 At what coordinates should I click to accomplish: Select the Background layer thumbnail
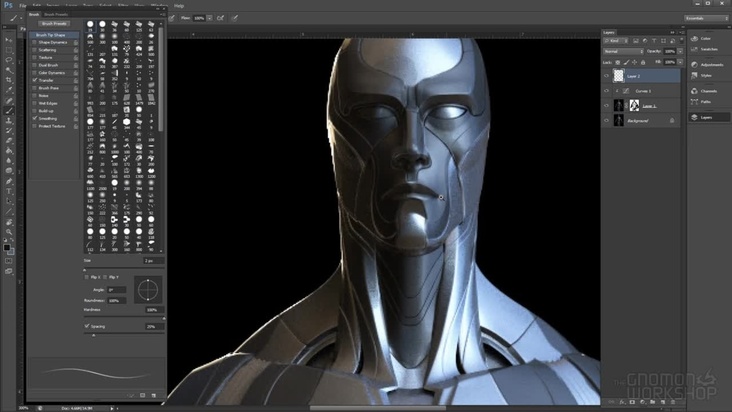point(620,119)
